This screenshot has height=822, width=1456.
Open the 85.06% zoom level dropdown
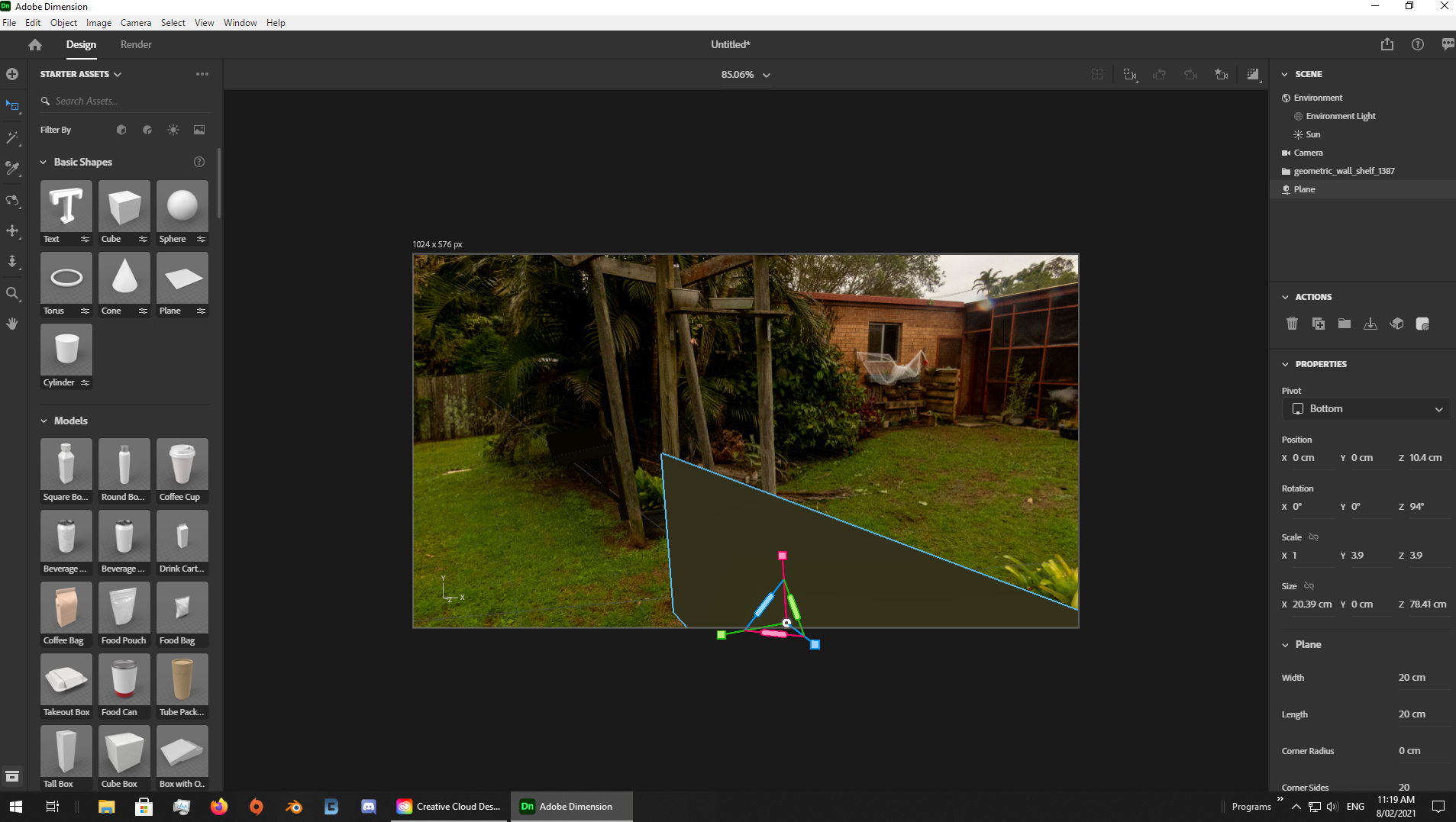(x=767, y=75)
